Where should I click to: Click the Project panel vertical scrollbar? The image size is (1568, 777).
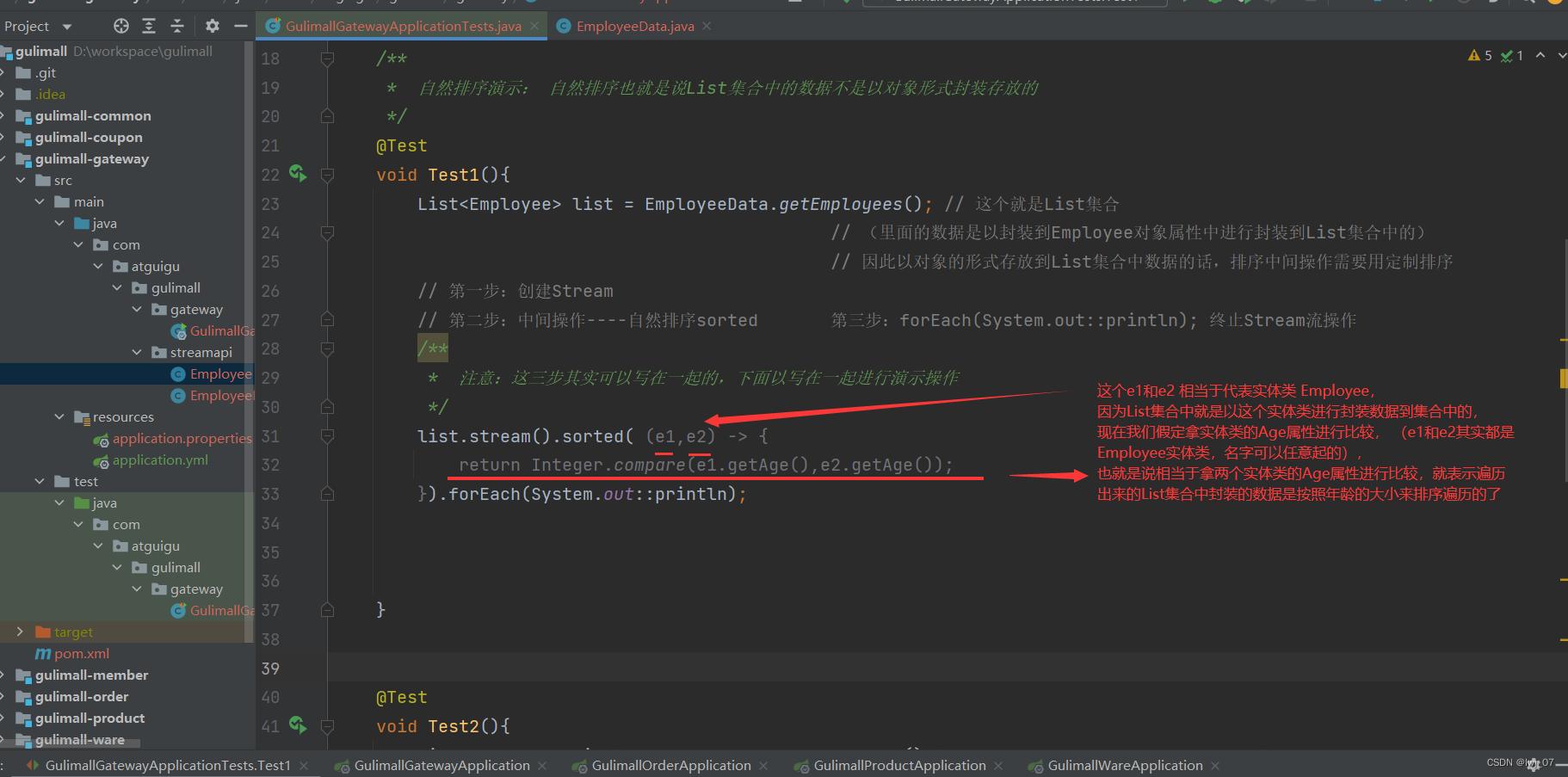tap(250, 344)
